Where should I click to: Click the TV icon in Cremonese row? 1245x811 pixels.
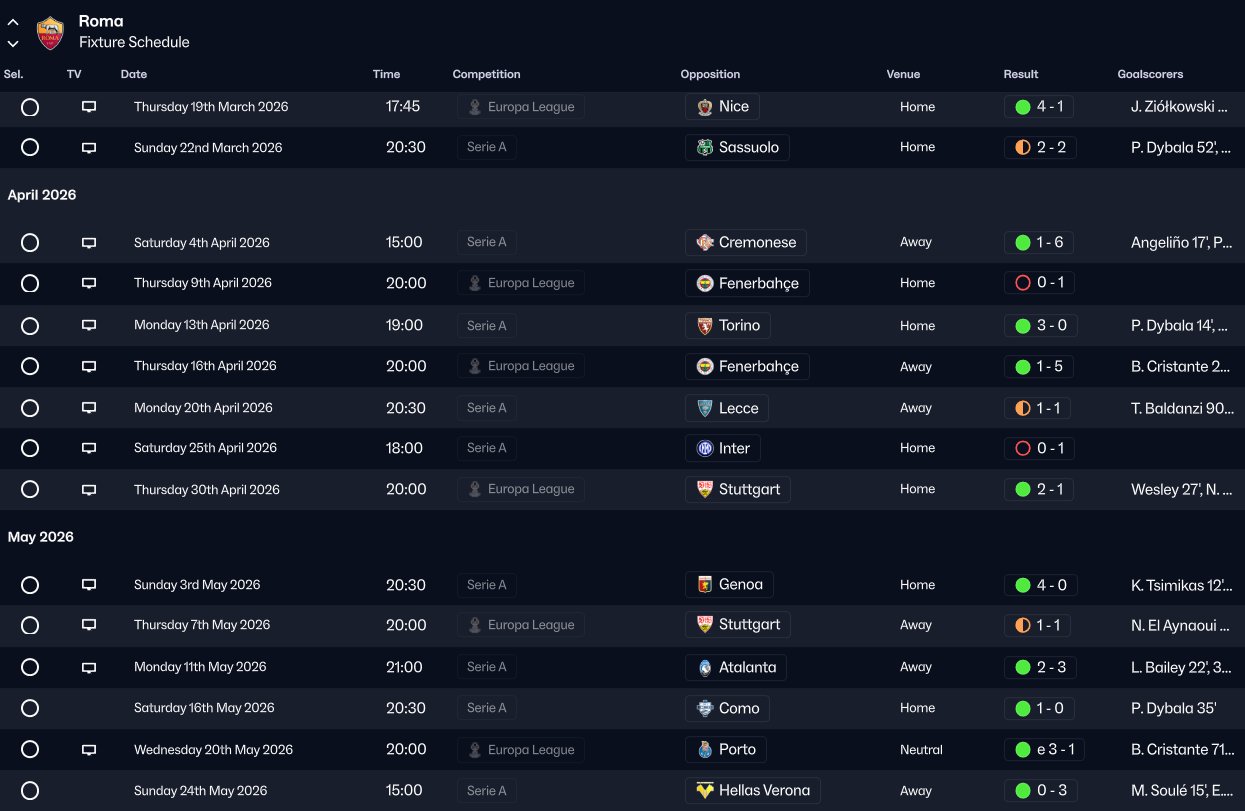(89, 243)
